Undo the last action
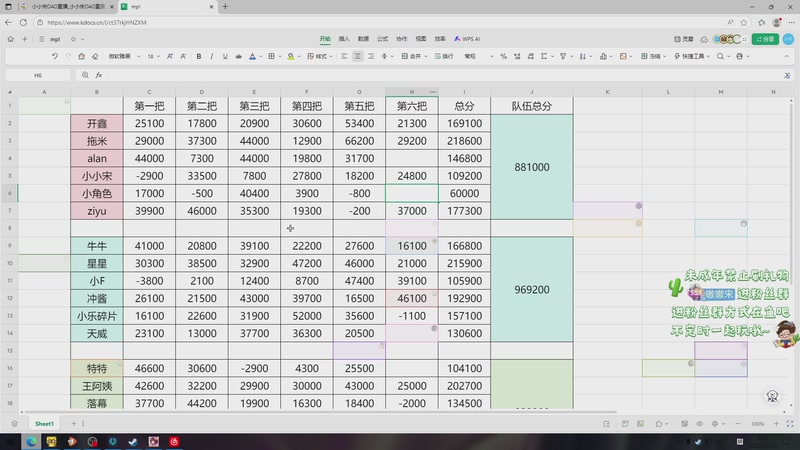Viewport: 800px width, 450px height. point(55,56)
